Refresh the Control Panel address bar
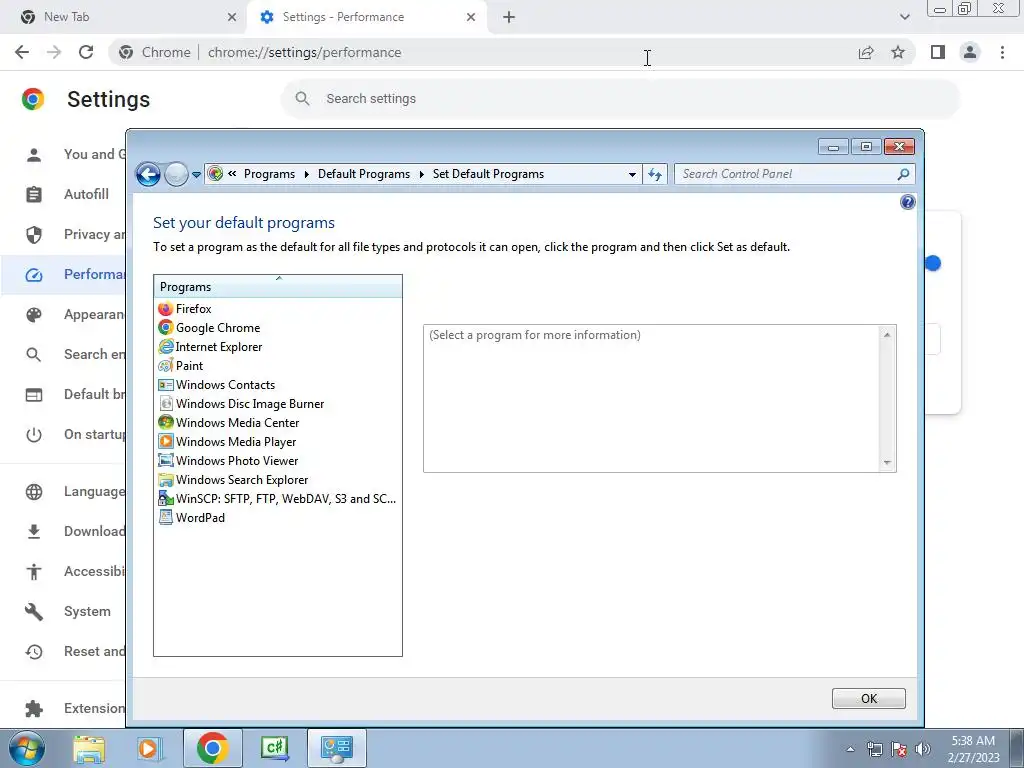This screenshot has width=1024, height=768. pos(655,174)
